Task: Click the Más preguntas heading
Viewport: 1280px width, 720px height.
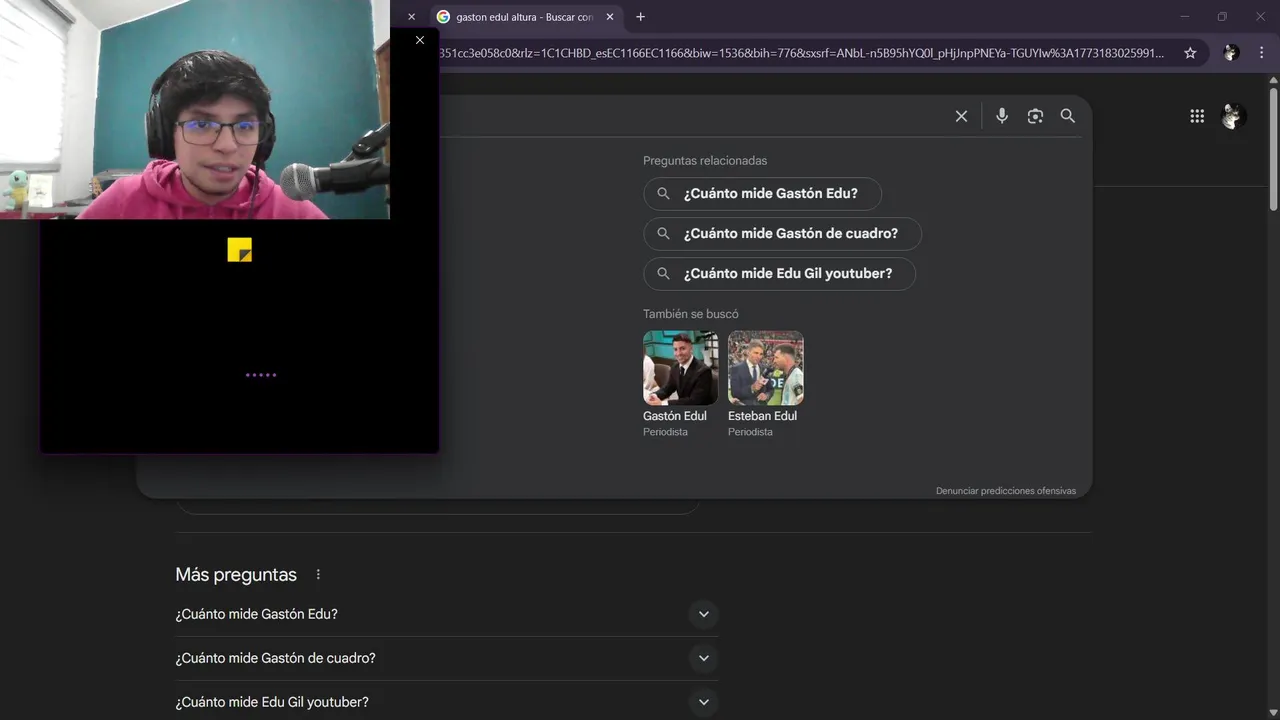Action: (236, 575)
